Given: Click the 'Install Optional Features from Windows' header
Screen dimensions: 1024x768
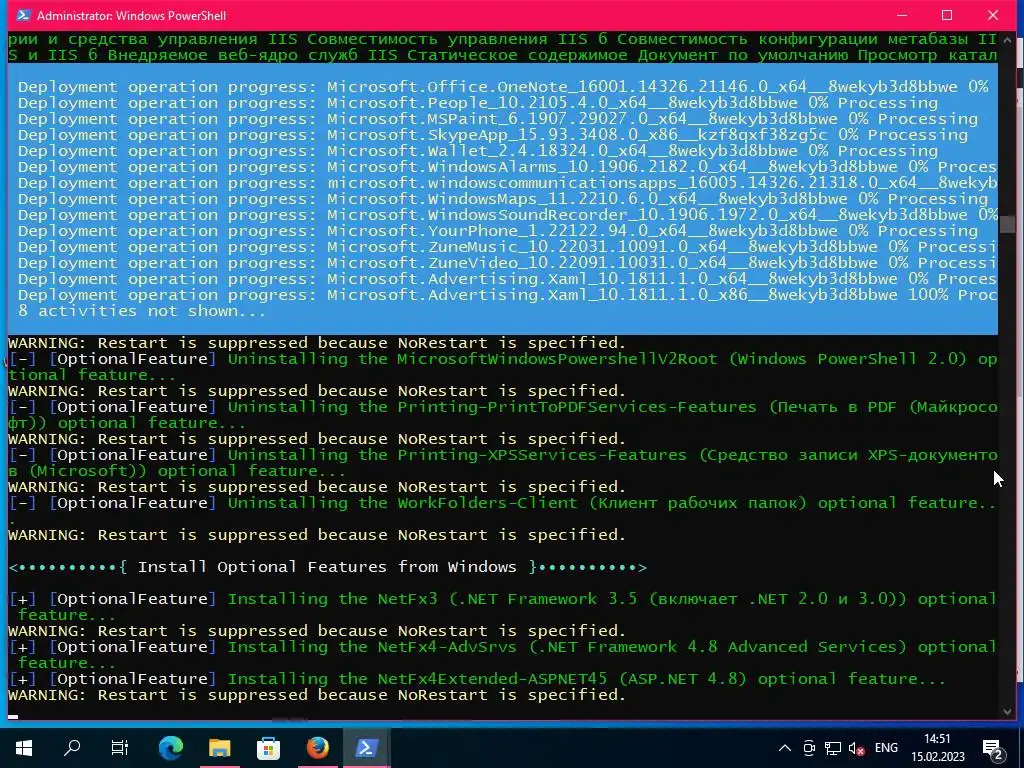Looking at the screenshot, I should click(x=328, y=567).
